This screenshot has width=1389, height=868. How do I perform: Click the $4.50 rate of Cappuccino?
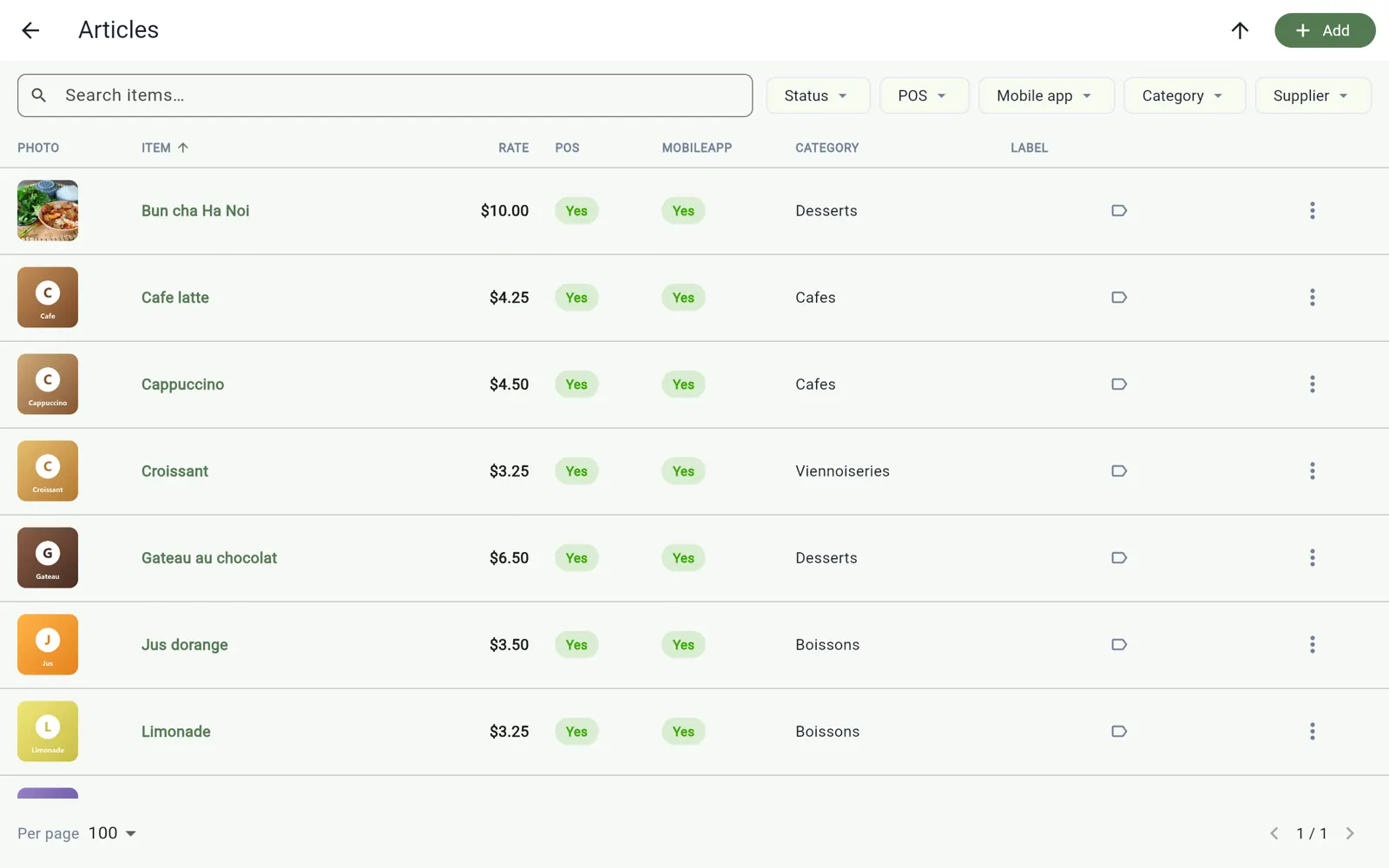[509, 385]
